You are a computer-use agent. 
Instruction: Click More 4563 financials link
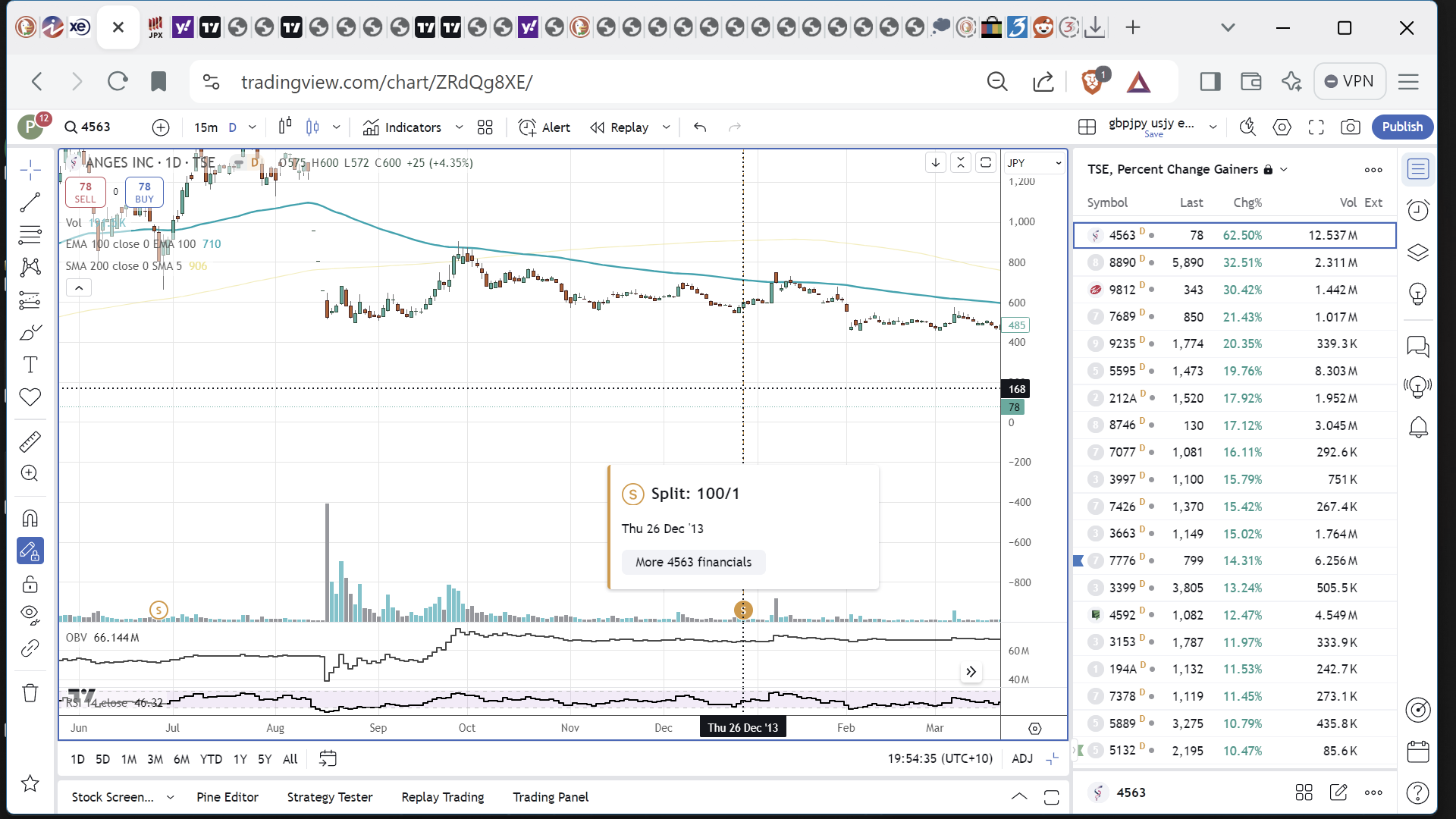pyautogui.click(x=693, y=562)
